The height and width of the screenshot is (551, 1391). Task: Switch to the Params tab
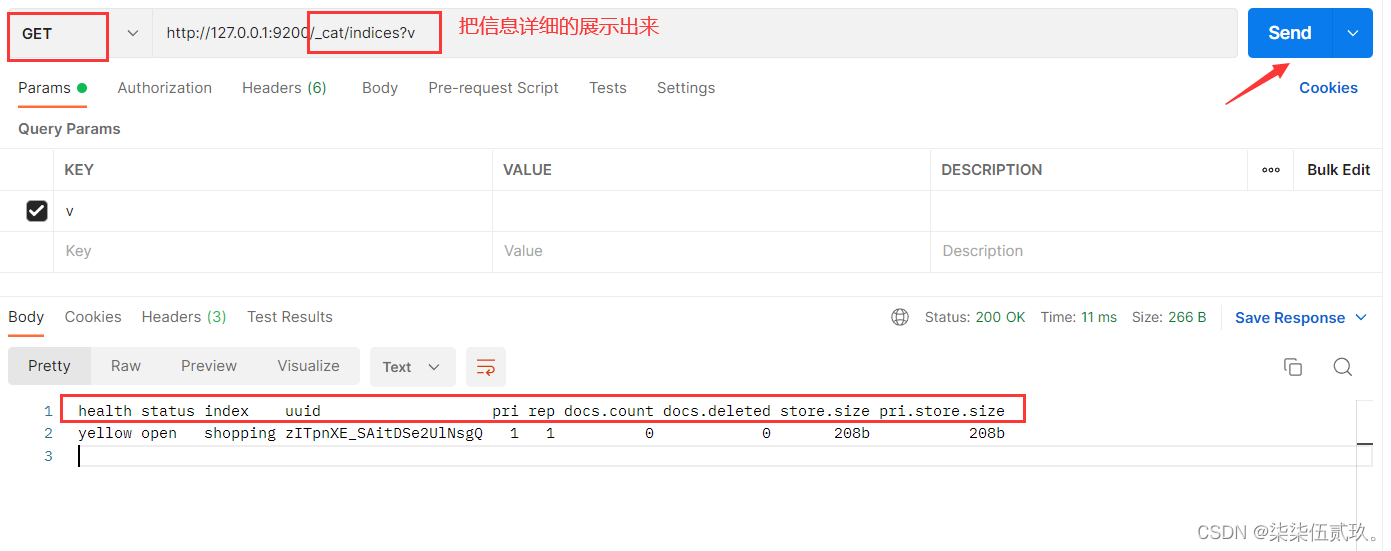point(52,88)
